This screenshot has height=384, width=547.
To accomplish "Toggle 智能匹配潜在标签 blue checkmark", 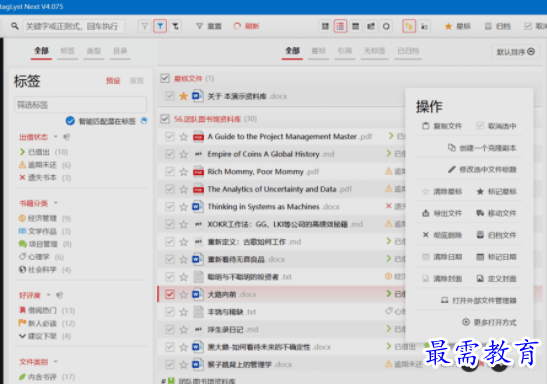I will pos(70,121).
